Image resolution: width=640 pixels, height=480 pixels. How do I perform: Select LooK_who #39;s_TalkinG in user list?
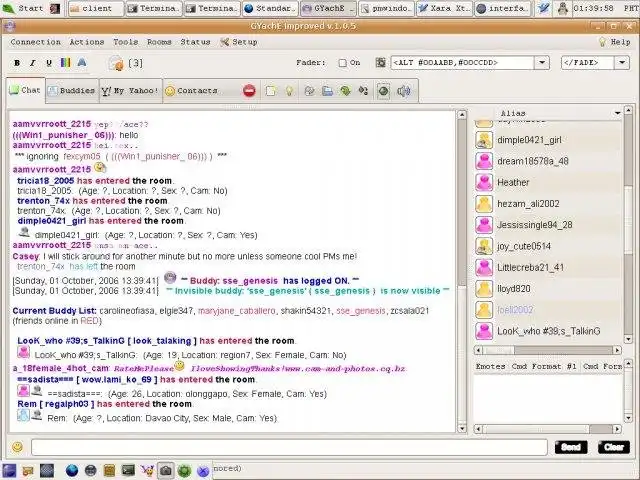point(547,331)
